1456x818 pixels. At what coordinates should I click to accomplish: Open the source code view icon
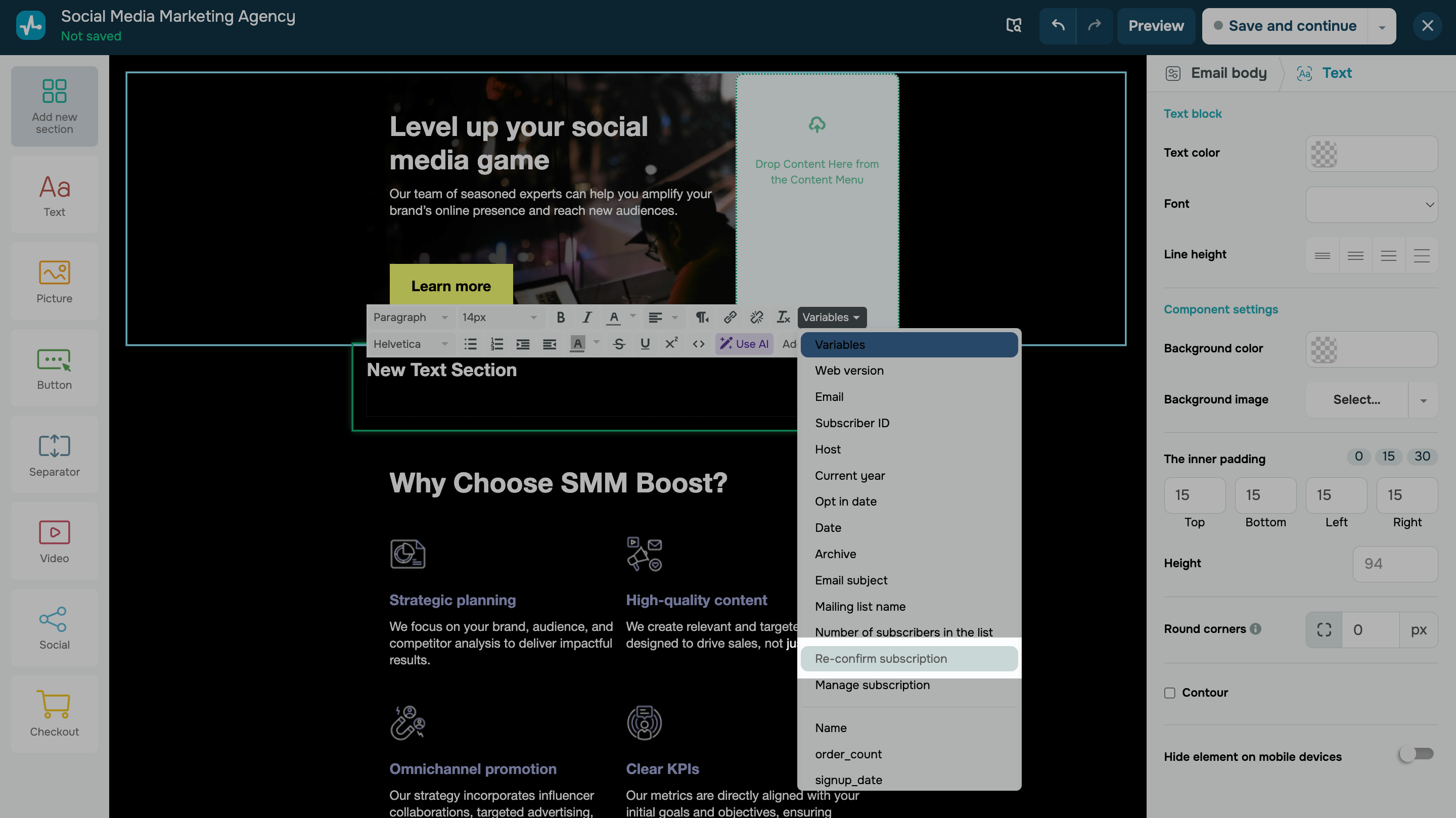(699, 344)
